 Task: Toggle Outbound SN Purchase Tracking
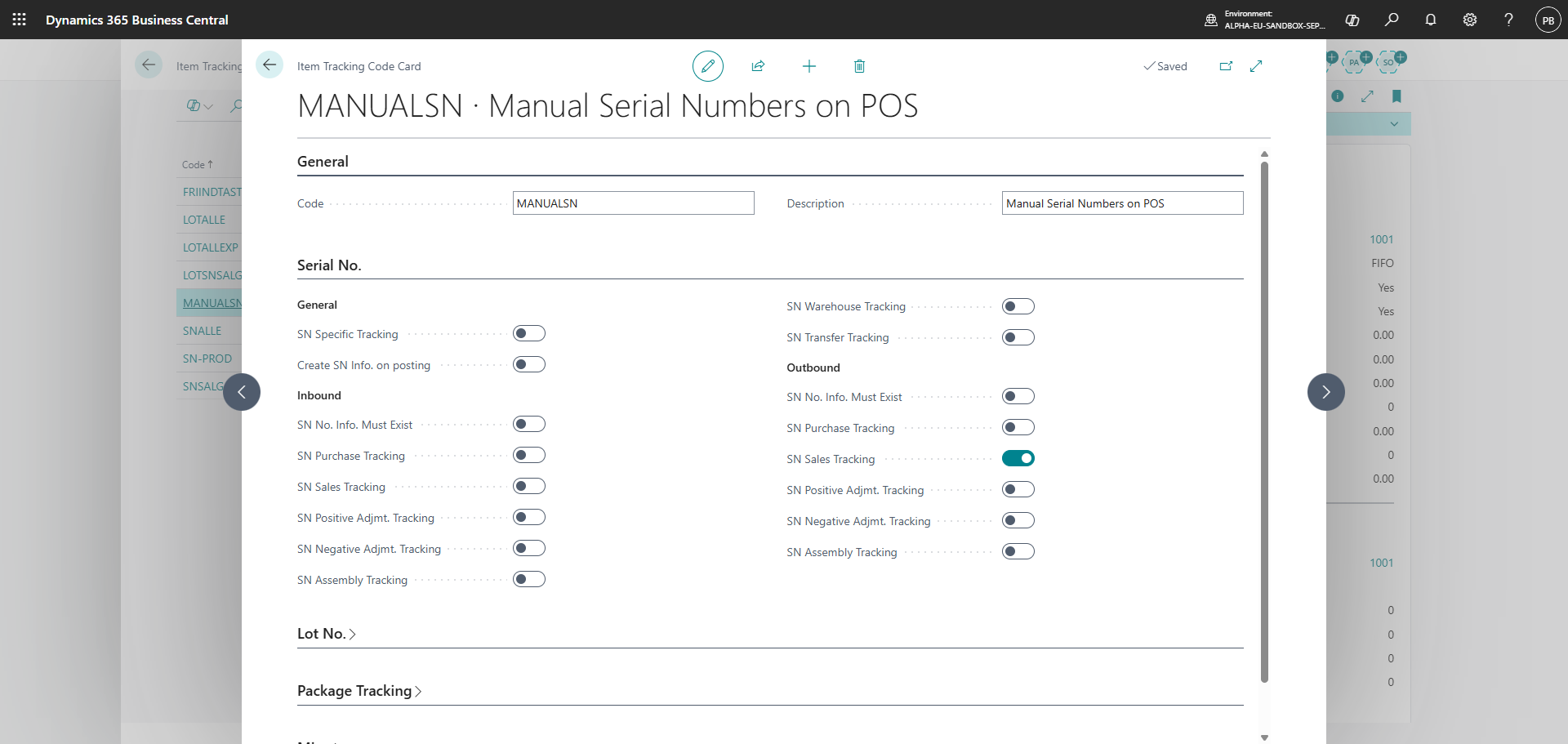(1018, 427)
